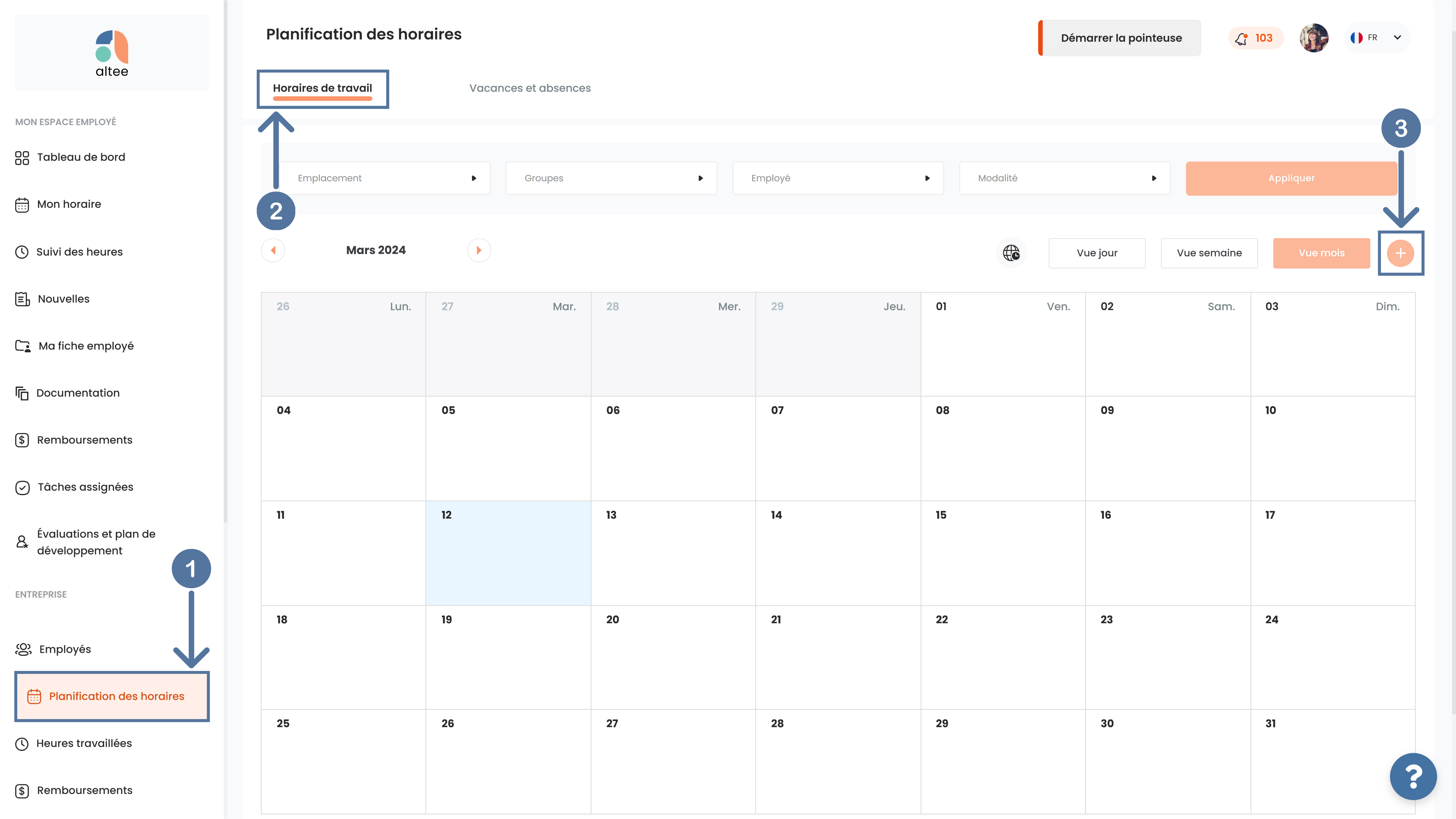Screen dimensions: 1456x819
Task: Open the FR language selector
Action: pos(1377,38)
